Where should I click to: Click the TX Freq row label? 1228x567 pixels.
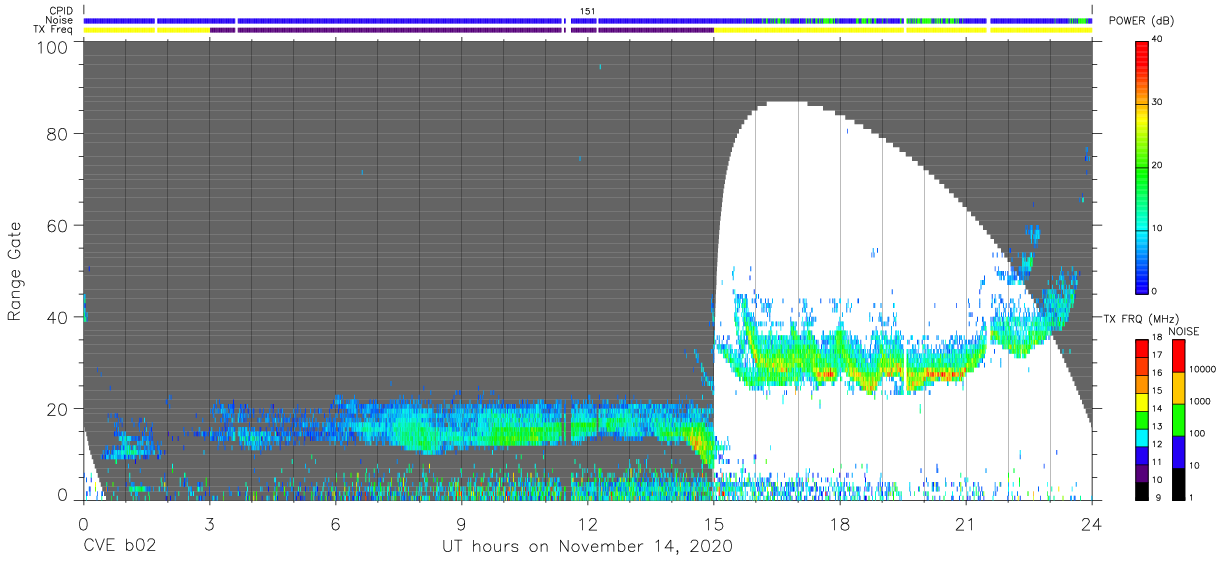pos(53,29)
